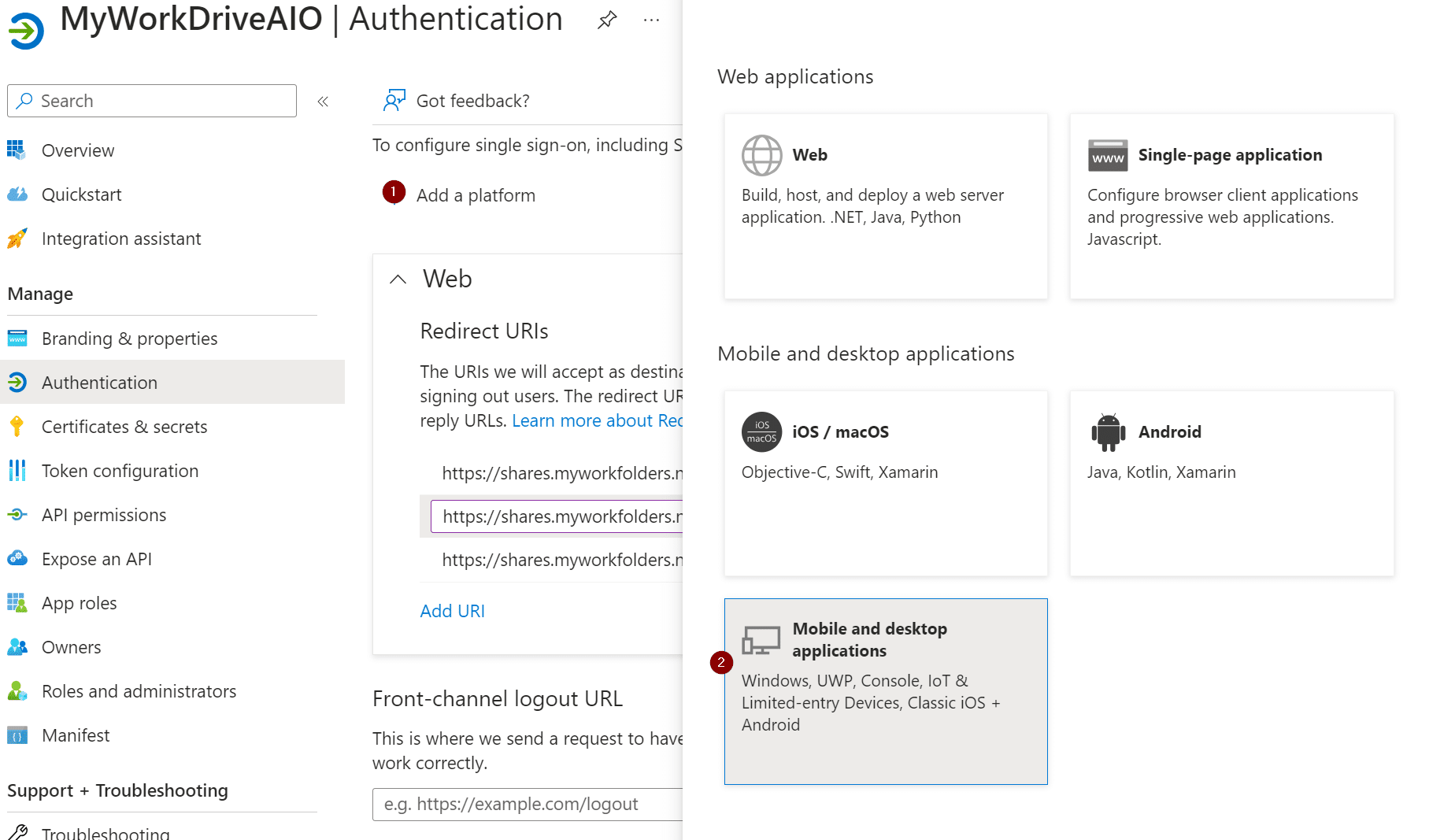Screen dimensions: 1455x840
Task: Click the Troubleshooting wrench icon
Action: 17,832
